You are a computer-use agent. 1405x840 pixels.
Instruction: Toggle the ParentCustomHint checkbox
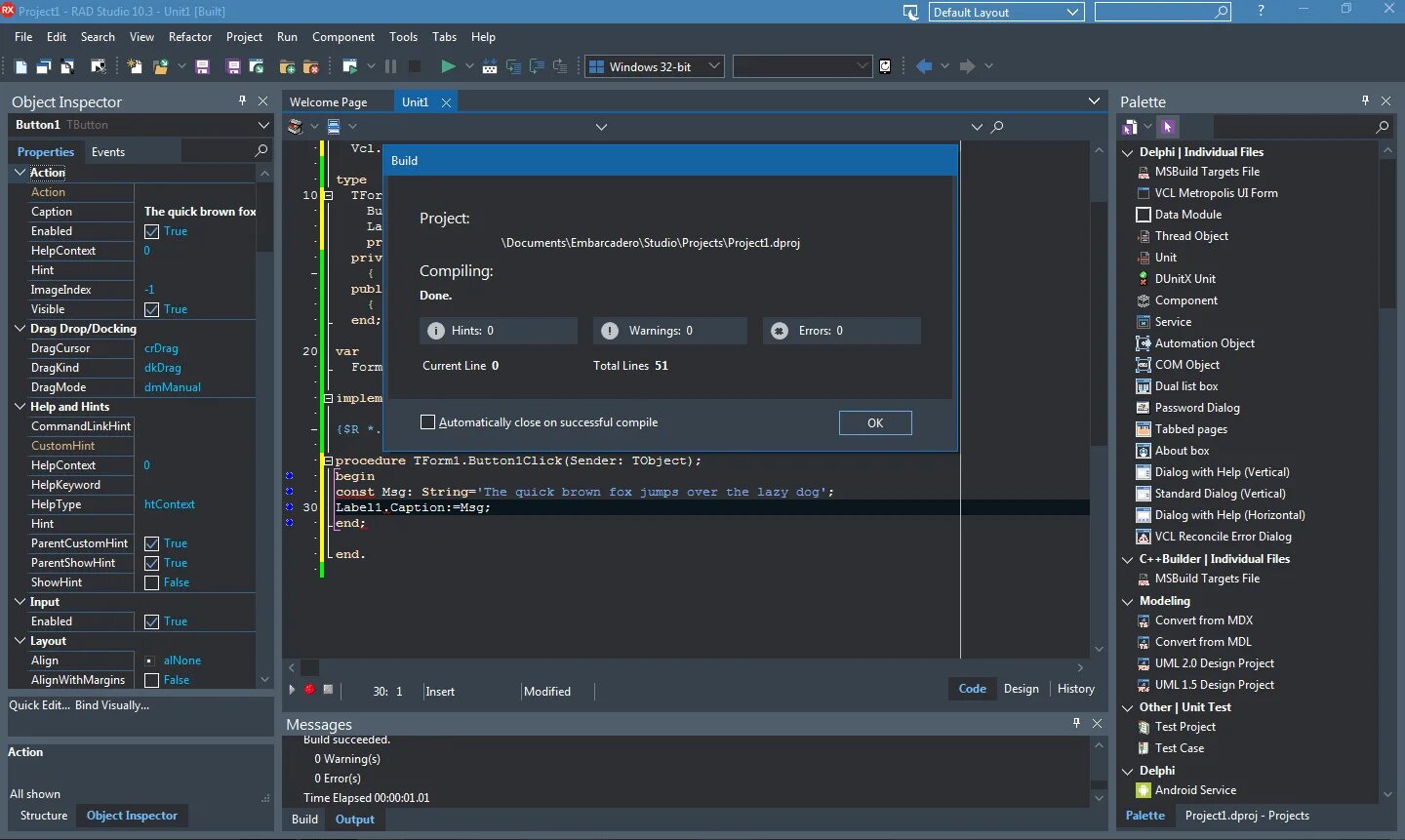click(151, 543)
